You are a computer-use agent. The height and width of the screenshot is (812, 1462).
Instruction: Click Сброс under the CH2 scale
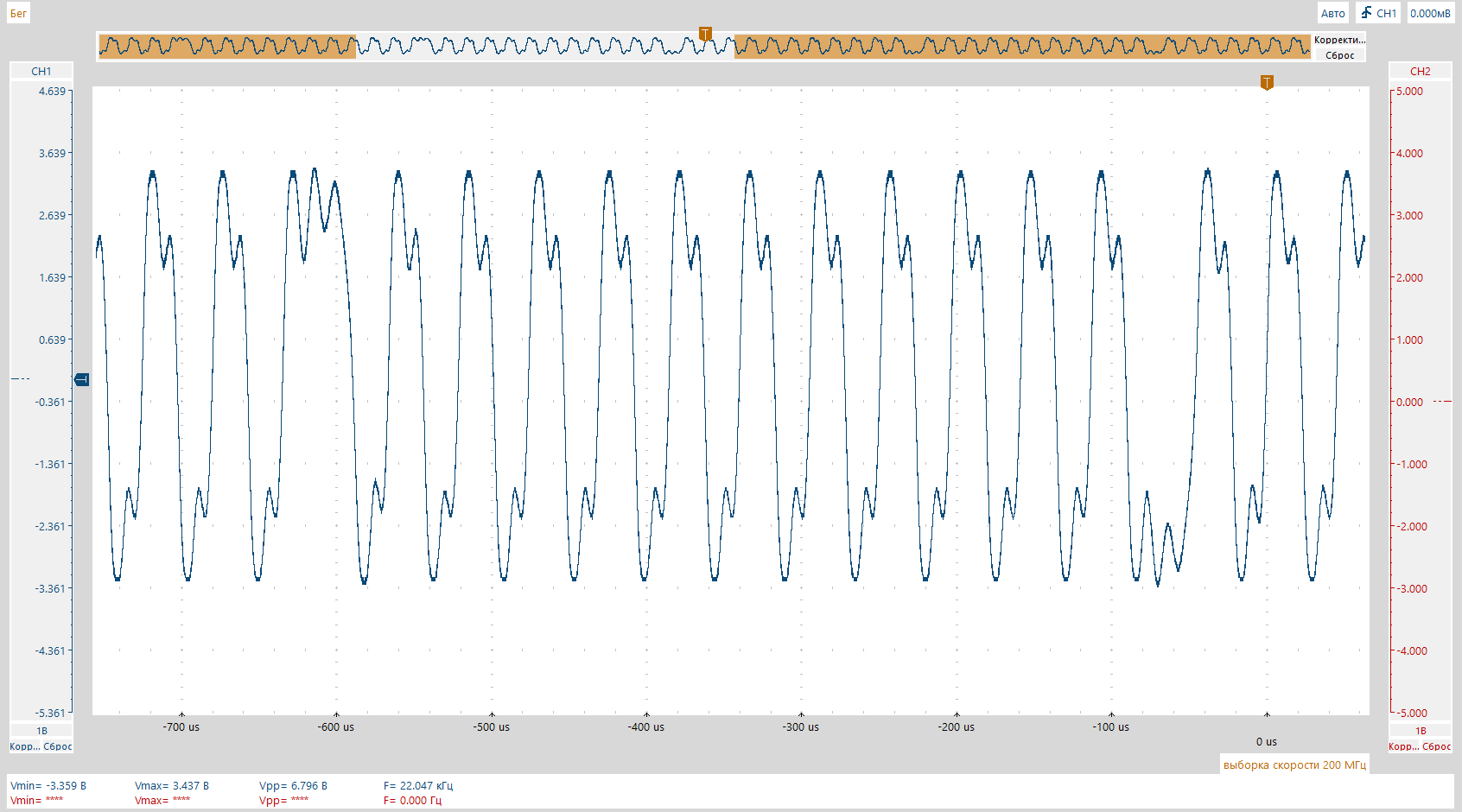1437,746
